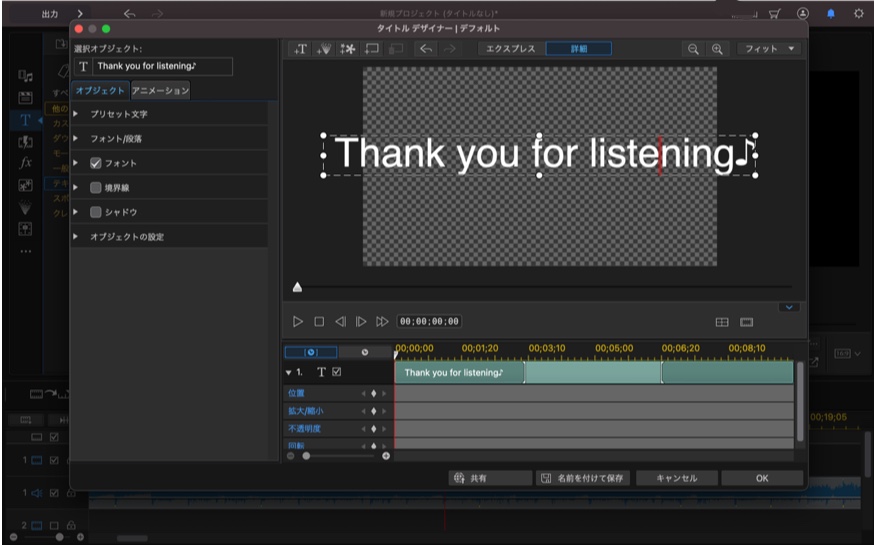Stop the title preview playback
The image size is (874, 545).
[x=319, y=322]
